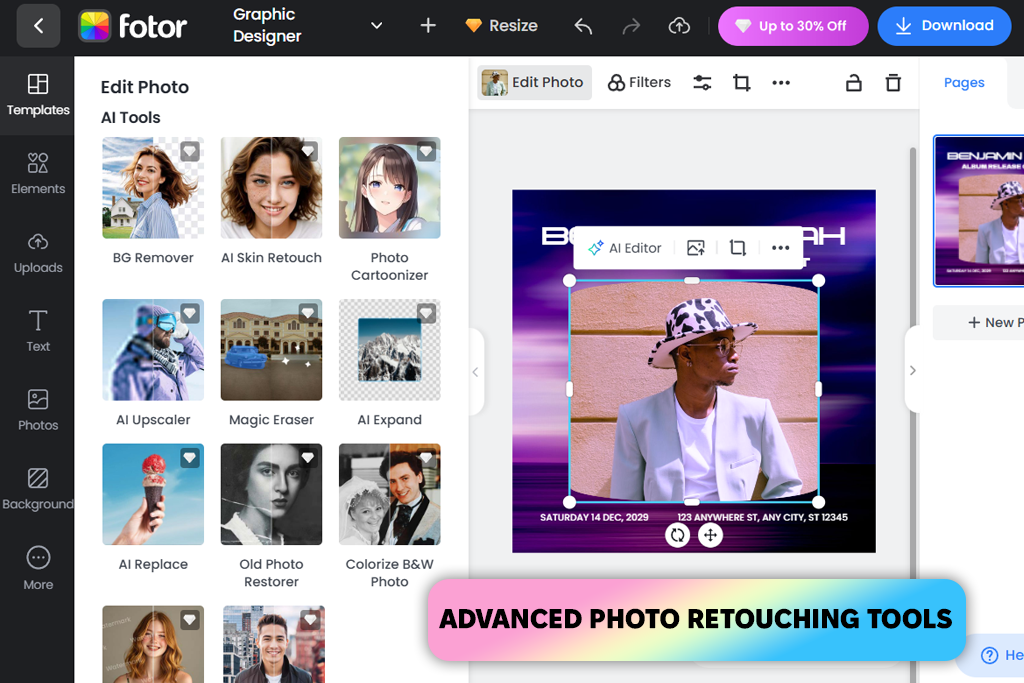Go back using the arrow button
The height and width of the screenshot is (683, 1024).
point(39,26)
